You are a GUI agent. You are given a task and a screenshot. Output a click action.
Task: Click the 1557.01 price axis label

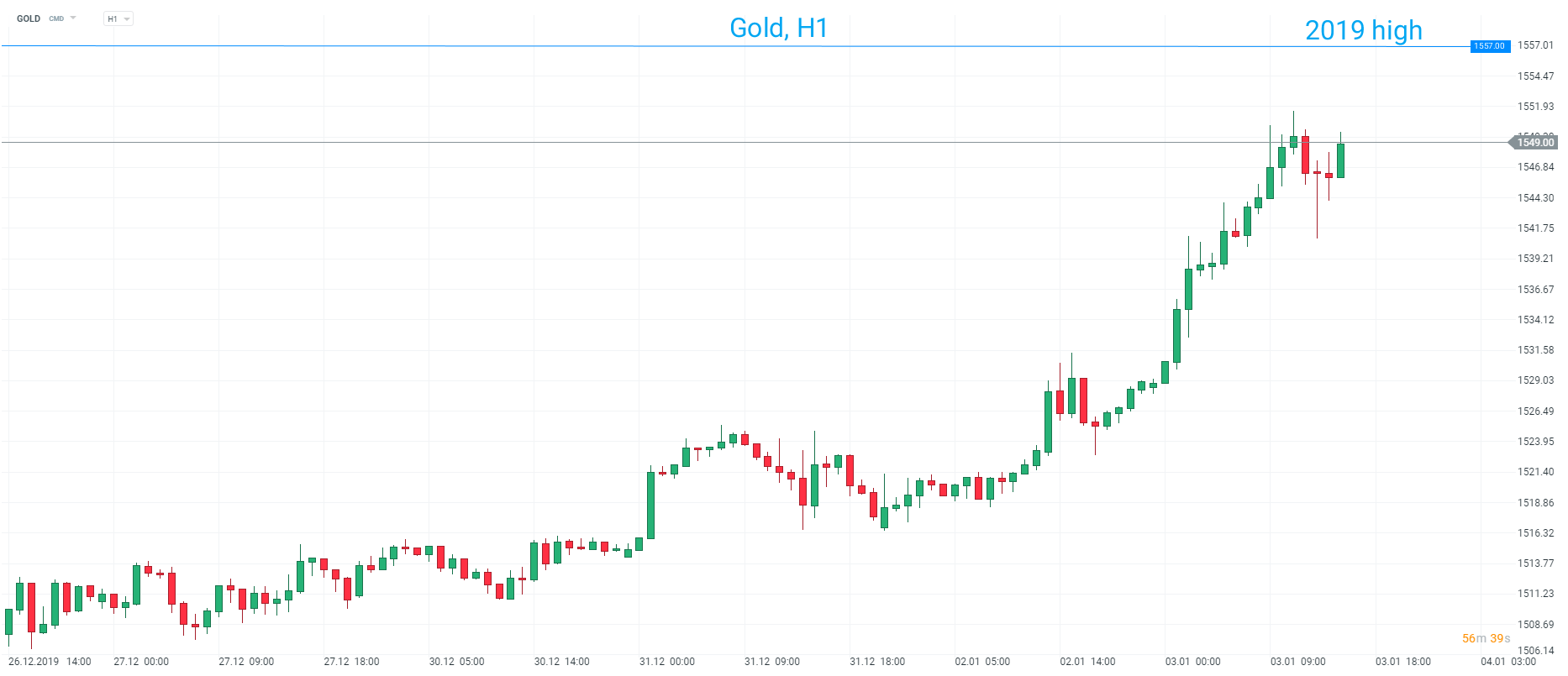(x=1535, y=45)
